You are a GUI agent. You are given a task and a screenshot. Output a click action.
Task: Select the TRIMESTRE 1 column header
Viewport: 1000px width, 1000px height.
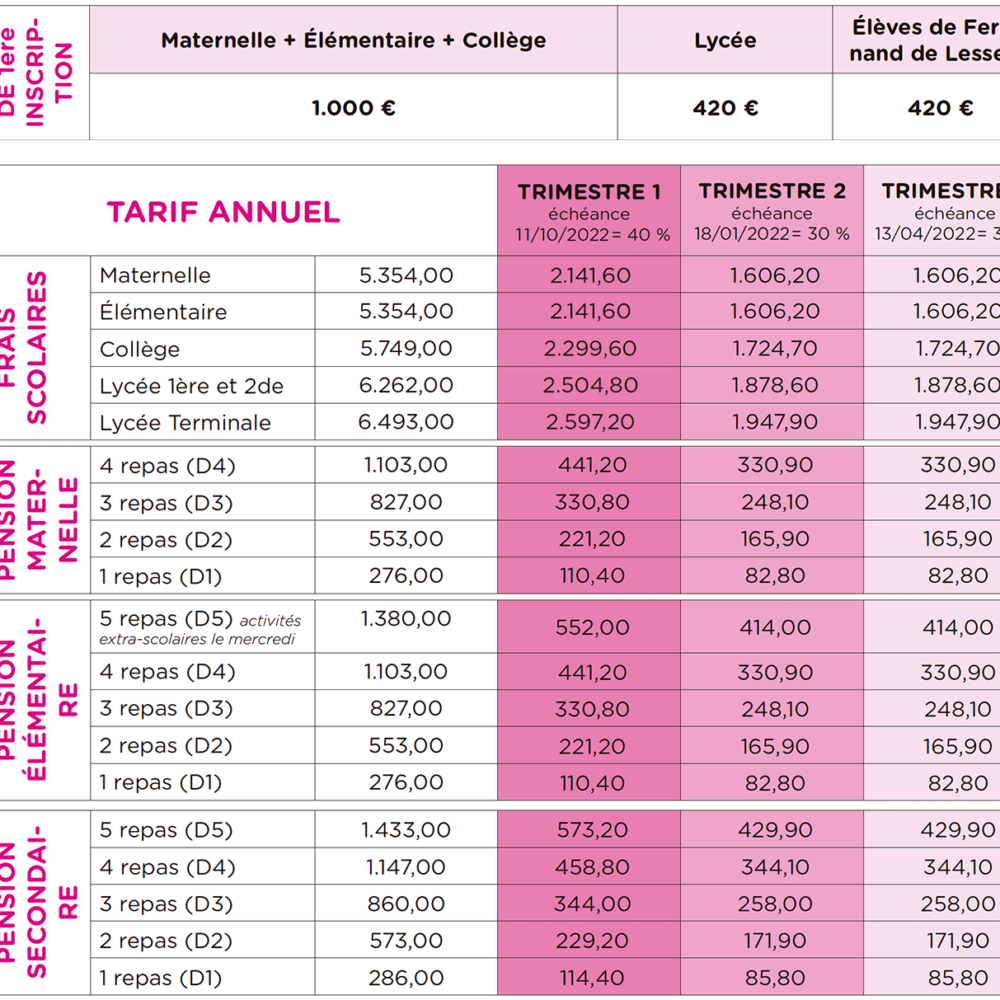[589, 211]
